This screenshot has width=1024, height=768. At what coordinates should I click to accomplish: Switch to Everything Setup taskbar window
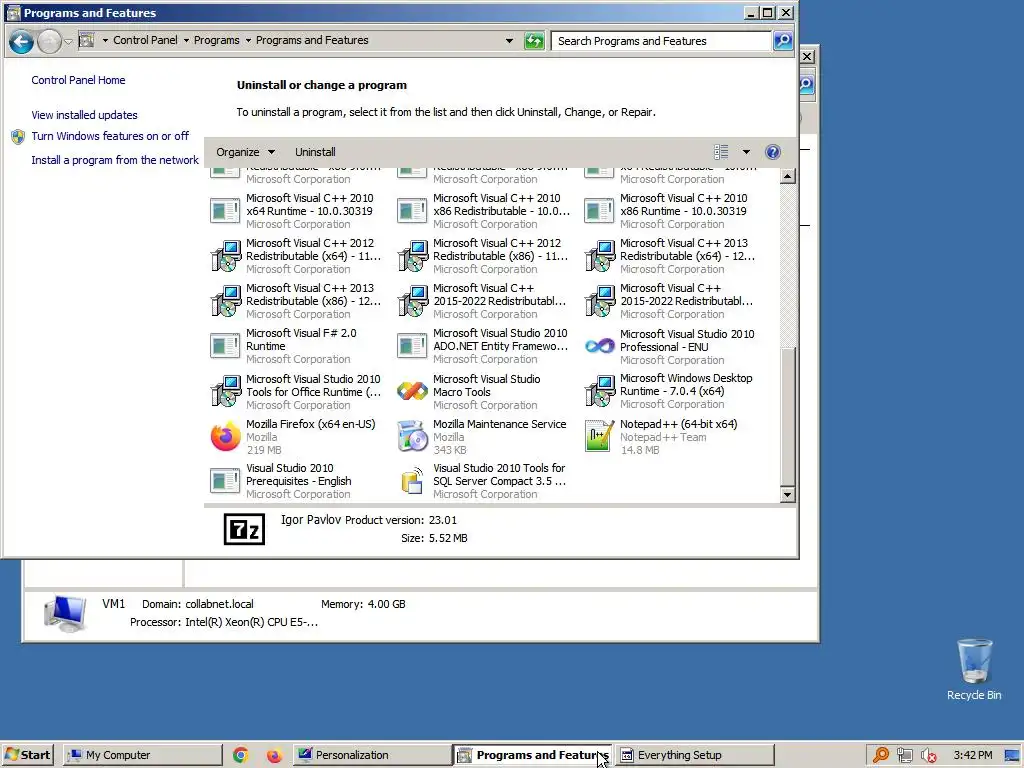695,755
